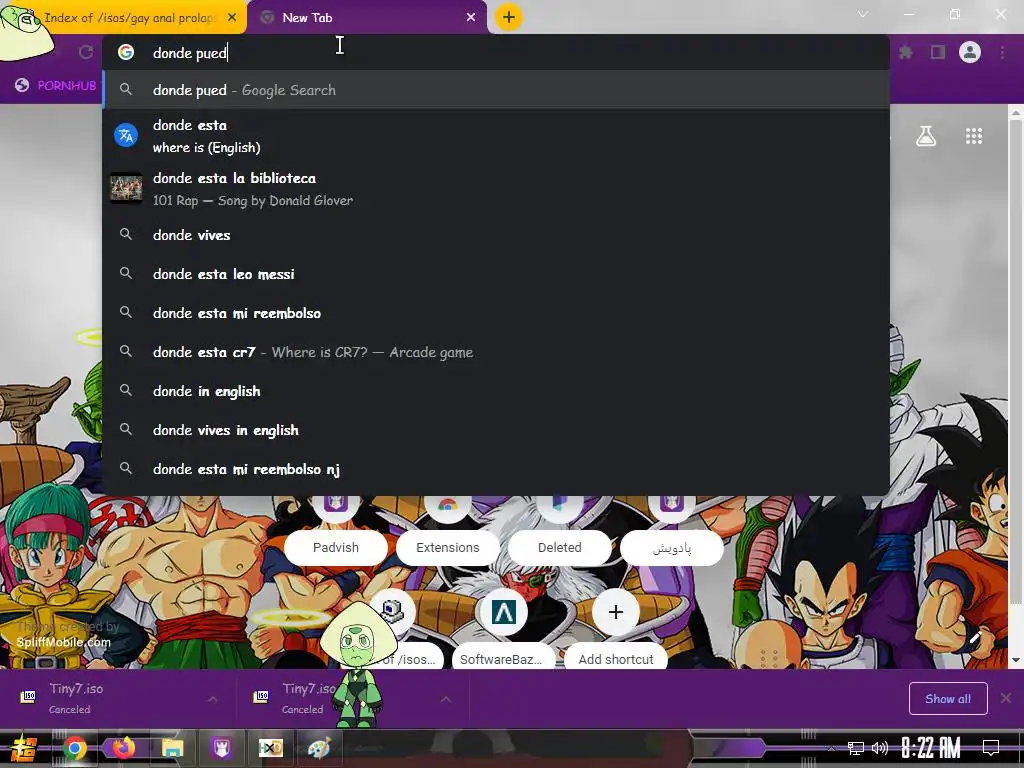Switch to the Index of /isos tab

[x=131, y=18]
